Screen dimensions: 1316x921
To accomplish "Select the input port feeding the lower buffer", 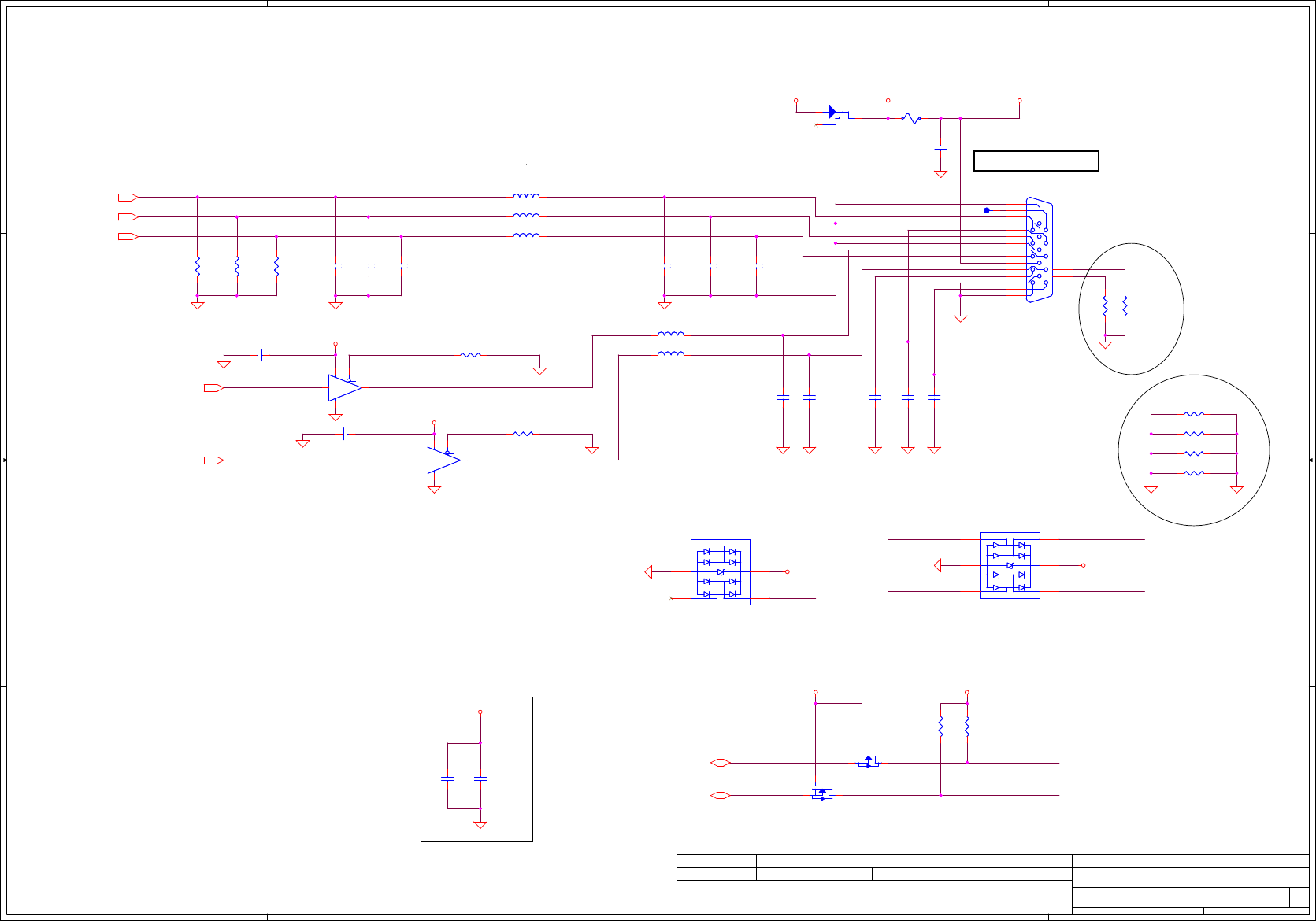I will pos(213,460).
